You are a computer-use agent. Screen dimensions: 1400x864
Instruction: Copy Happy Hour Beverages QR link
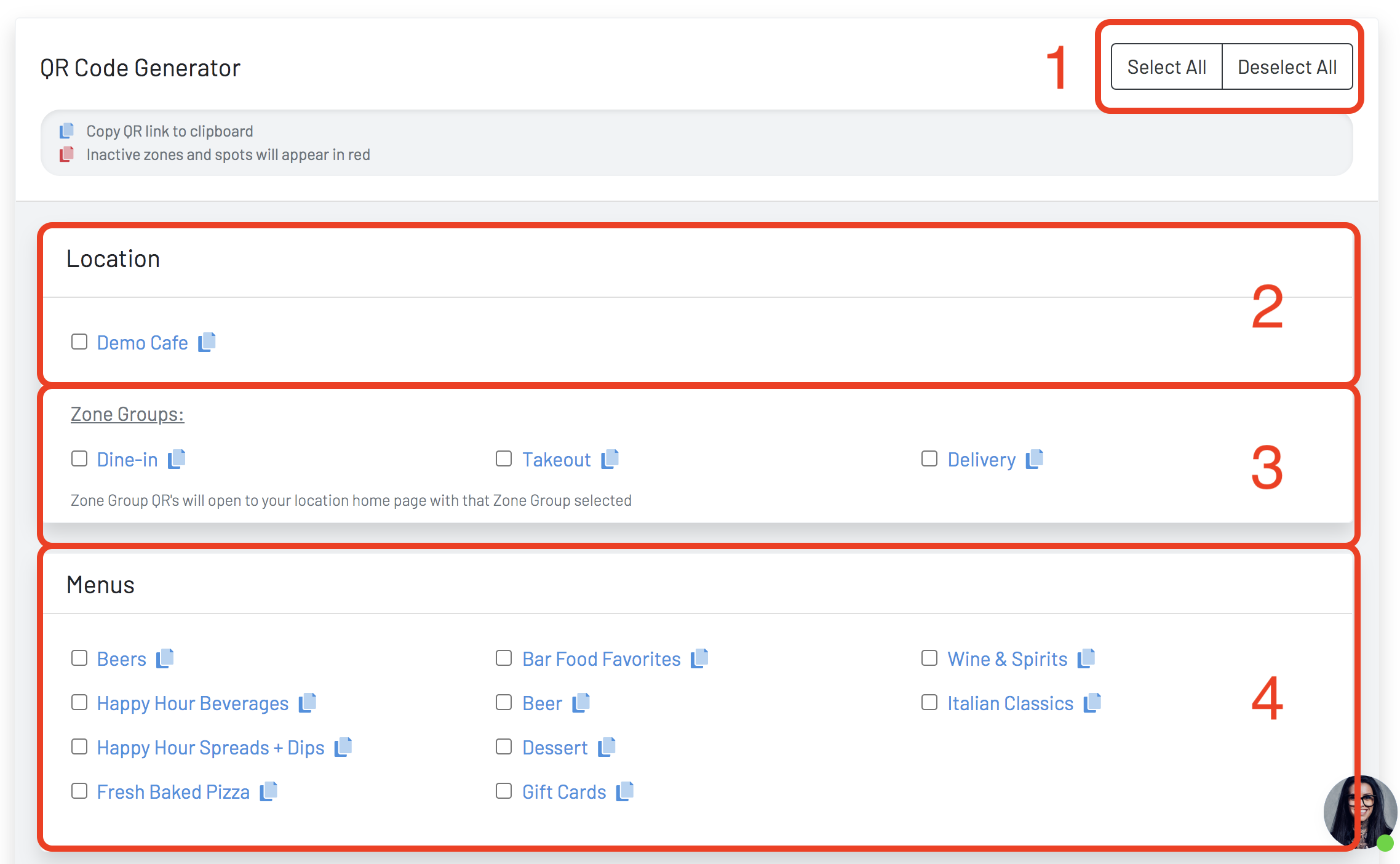pyautogui.click(x=307, y=703)
